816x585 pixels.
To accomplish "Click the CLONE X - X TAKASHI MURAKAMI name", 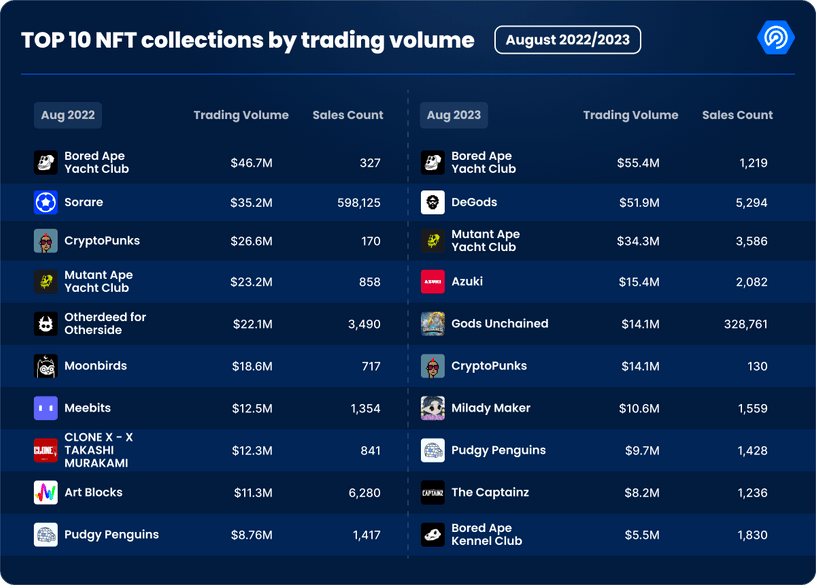I will [99, 450].
